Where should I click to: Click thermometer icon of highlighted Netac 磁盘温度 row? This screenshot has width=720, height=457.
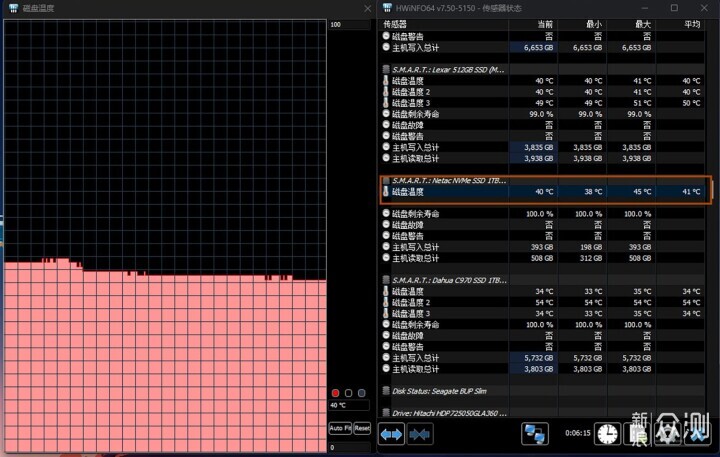pos(386,192)
